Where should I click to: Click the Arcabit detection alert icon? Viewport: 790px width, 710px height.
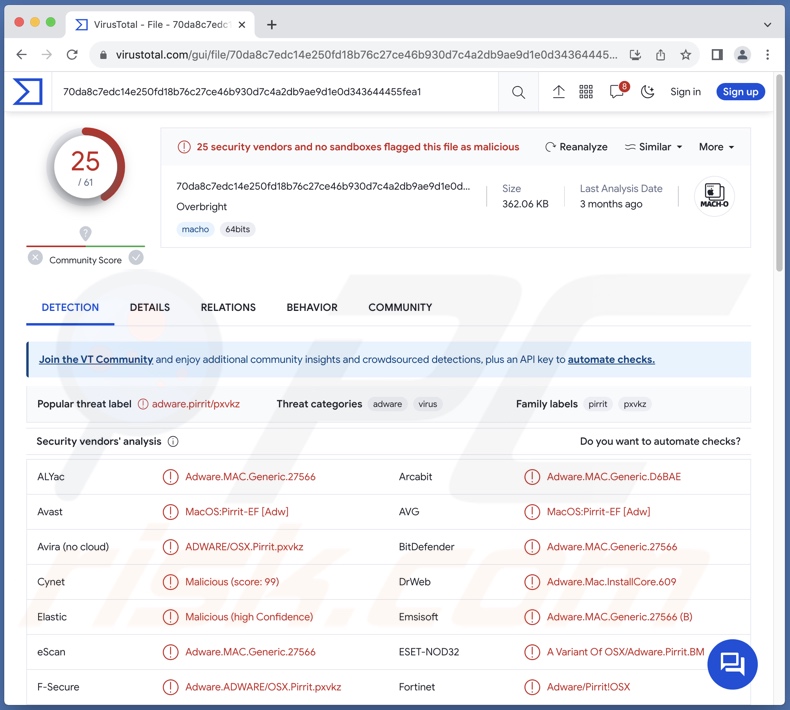pos(532,477)
